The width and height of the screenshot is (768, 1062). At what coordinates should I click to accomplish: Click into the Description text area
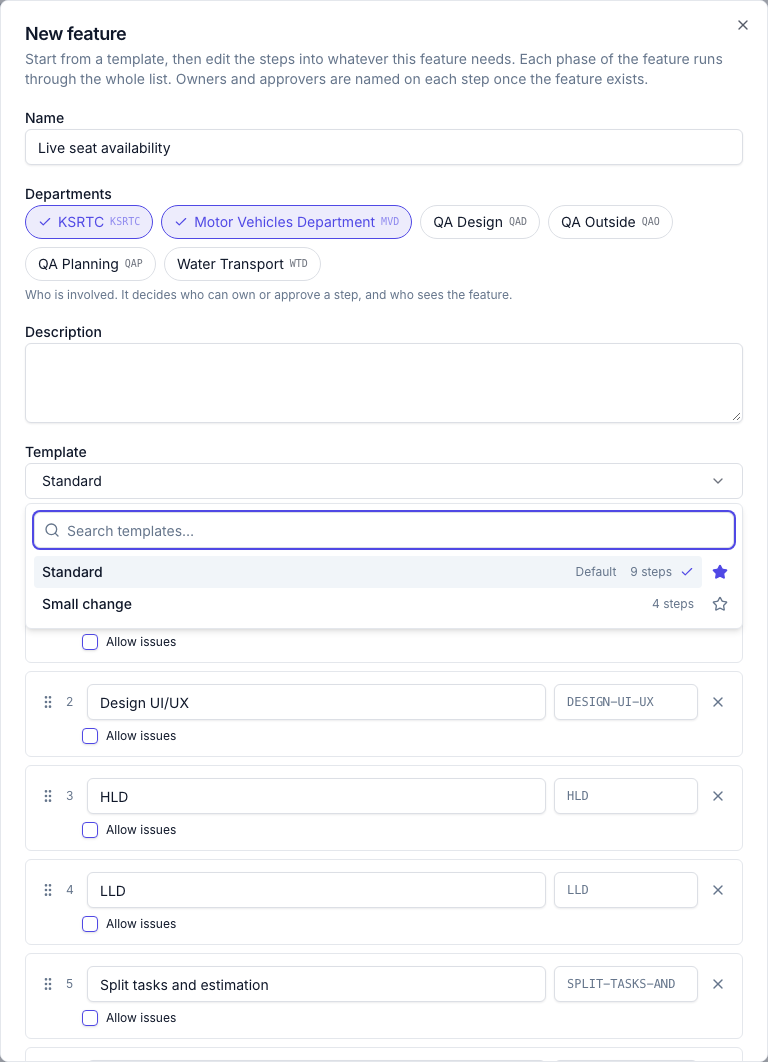click(x=384, y=383)
